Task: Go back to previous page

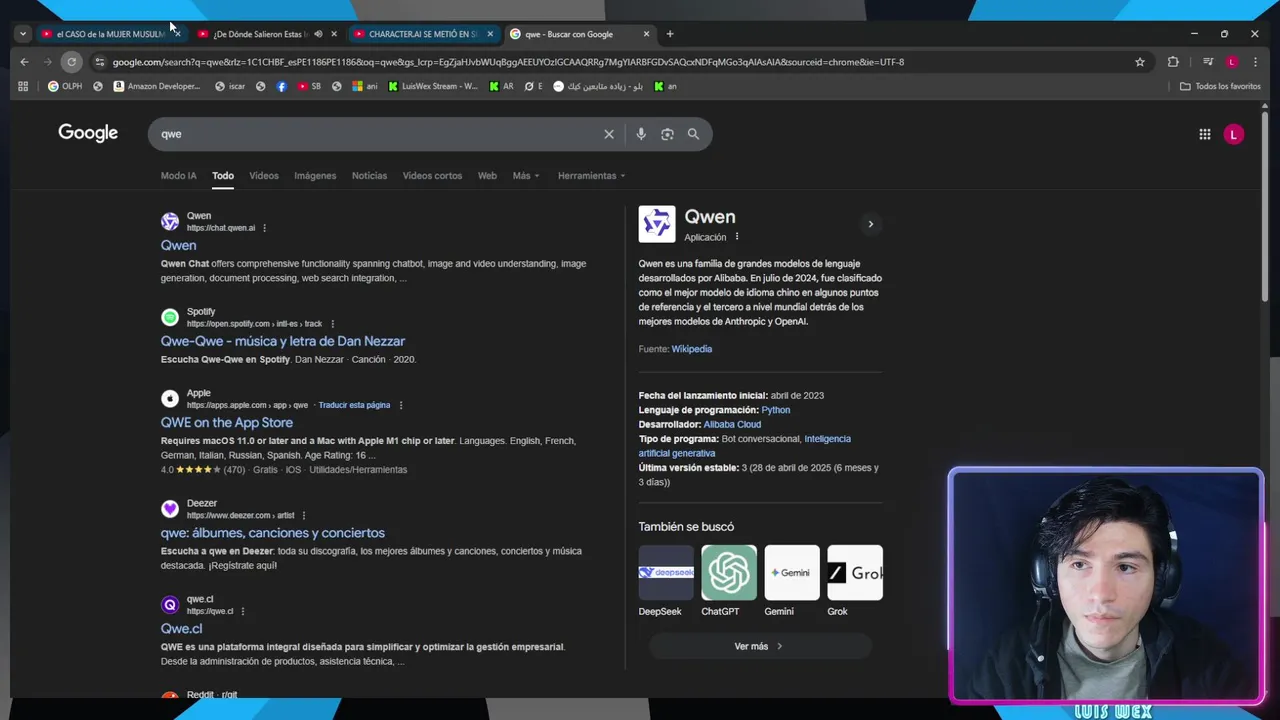Action: click(x=24, y=62)
